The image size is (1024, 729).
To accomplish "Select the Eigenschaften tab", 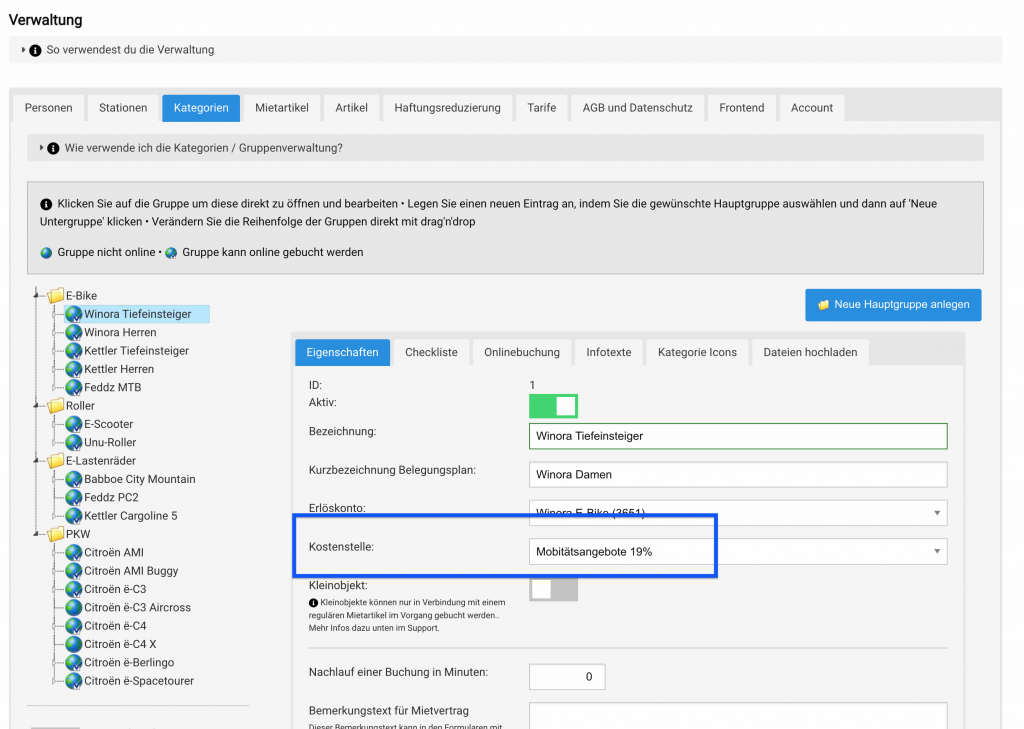I will (x=342, y=352).
